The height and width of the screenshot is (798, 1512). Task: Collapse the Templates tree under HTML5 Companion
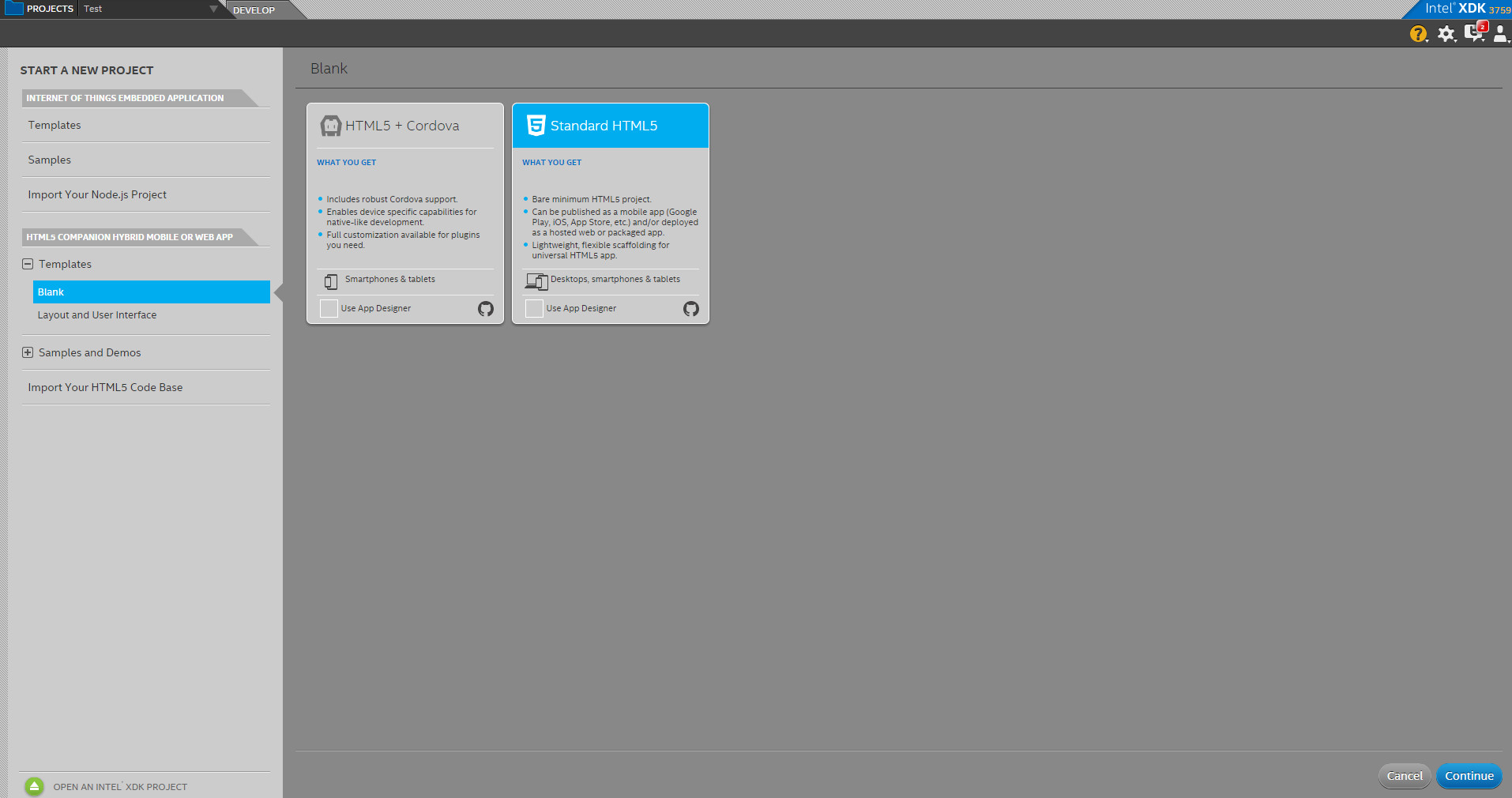(x=28, y=264)
